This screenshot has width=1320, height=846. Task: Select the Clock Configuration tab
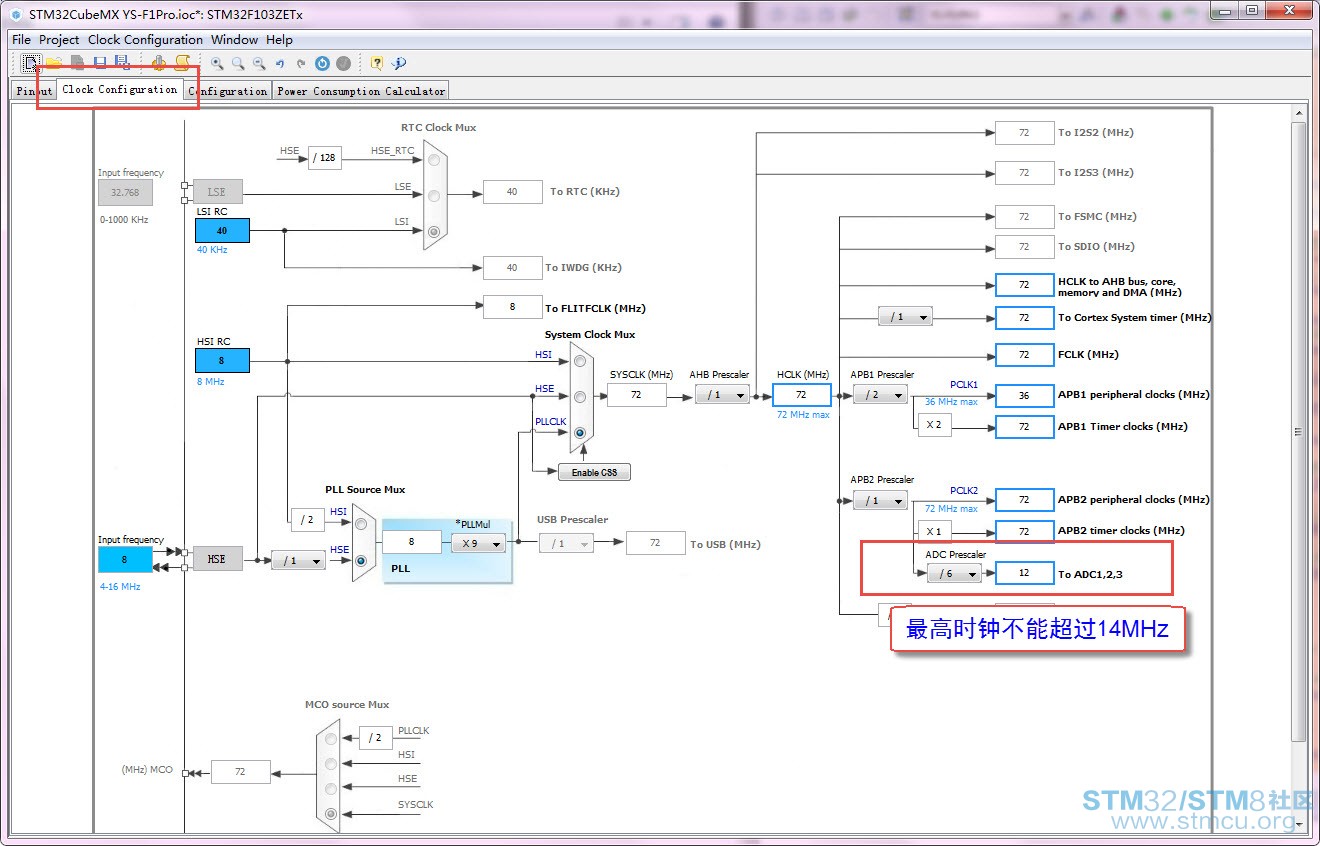click(120, 89)
